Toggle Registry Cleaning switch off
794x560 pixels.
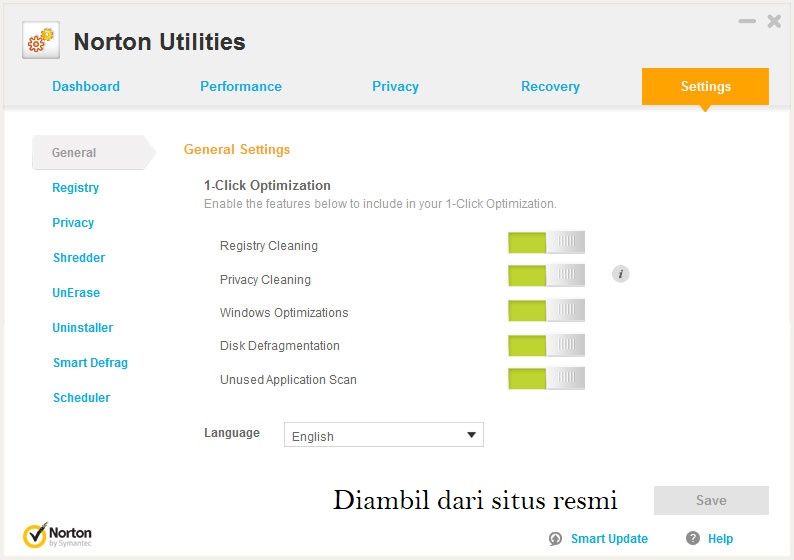pyautogui.click(x=546, y=243)
